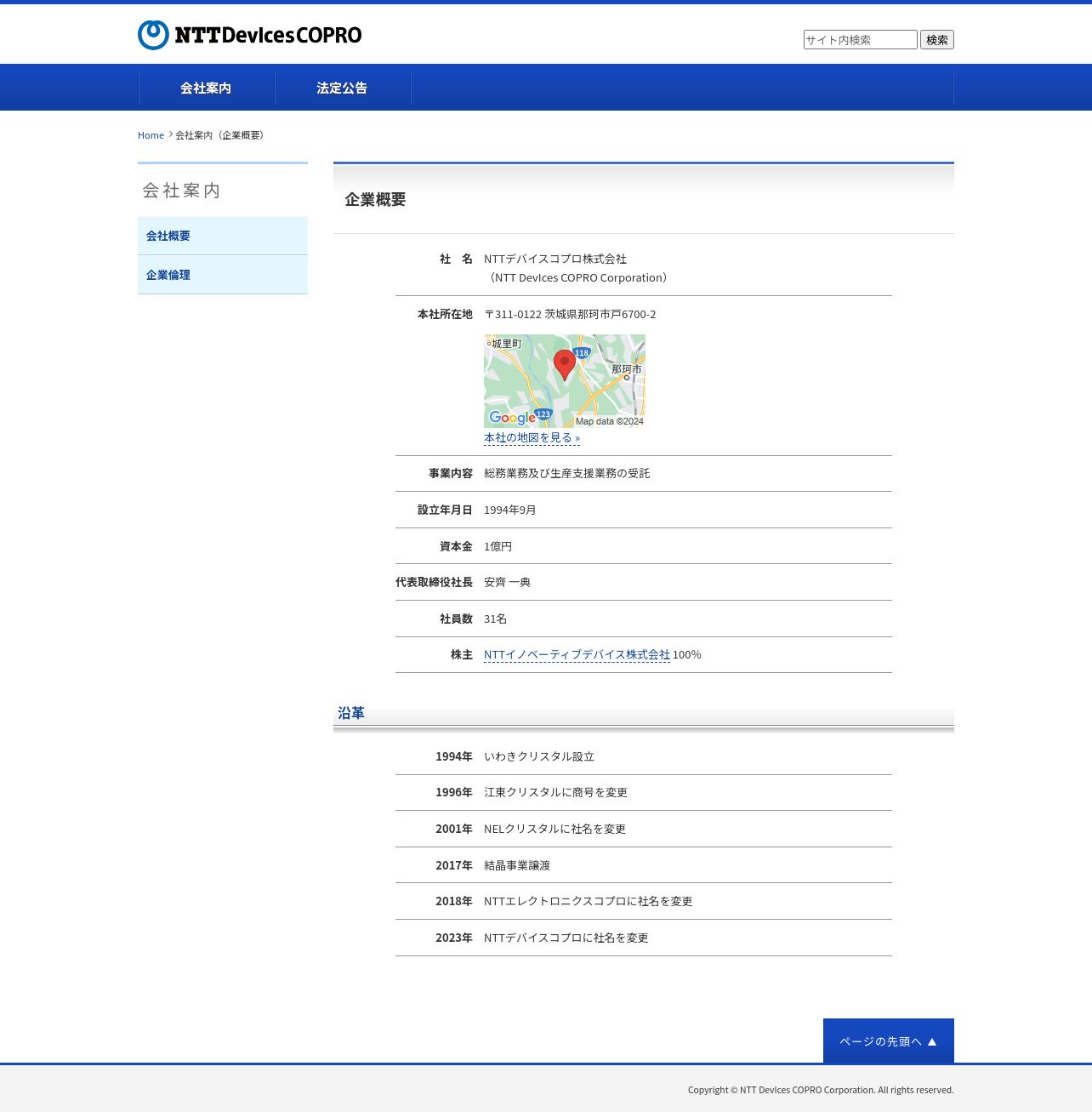
Task: Focus the サイト内検索 search field
Action: (860, 40)
